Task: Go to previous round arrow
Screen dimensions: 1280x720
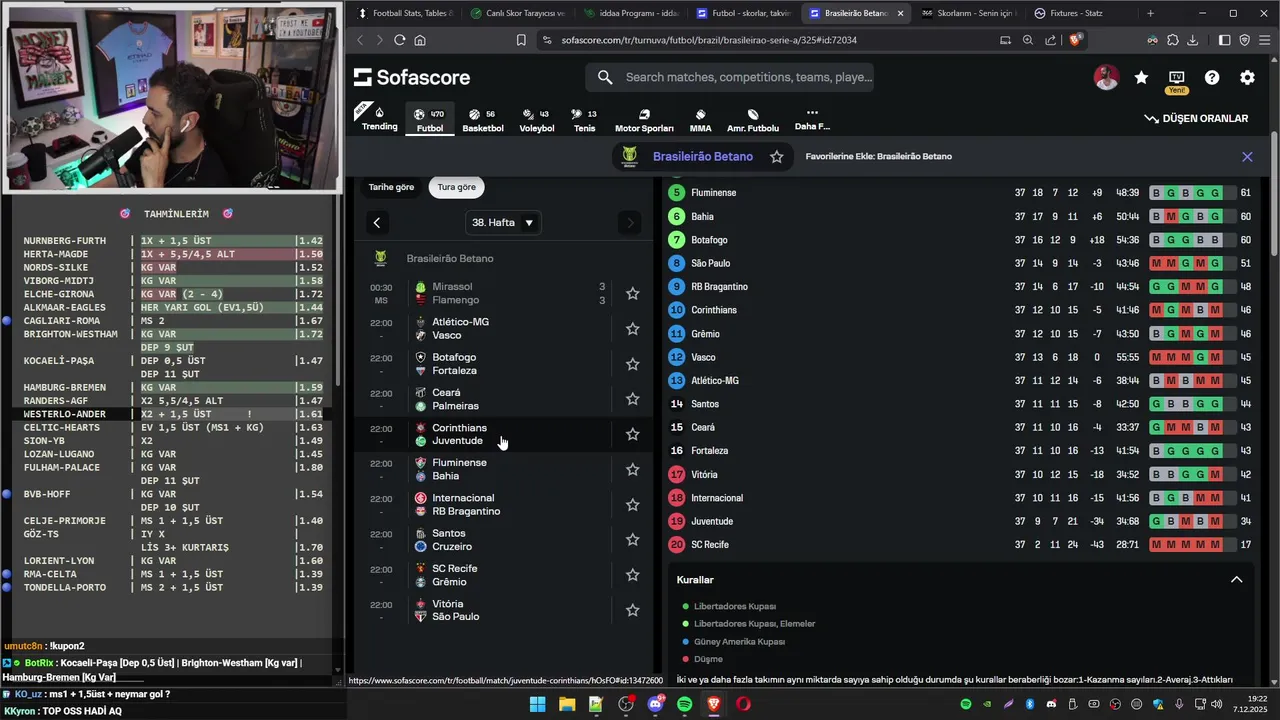Action: point(377,222)
